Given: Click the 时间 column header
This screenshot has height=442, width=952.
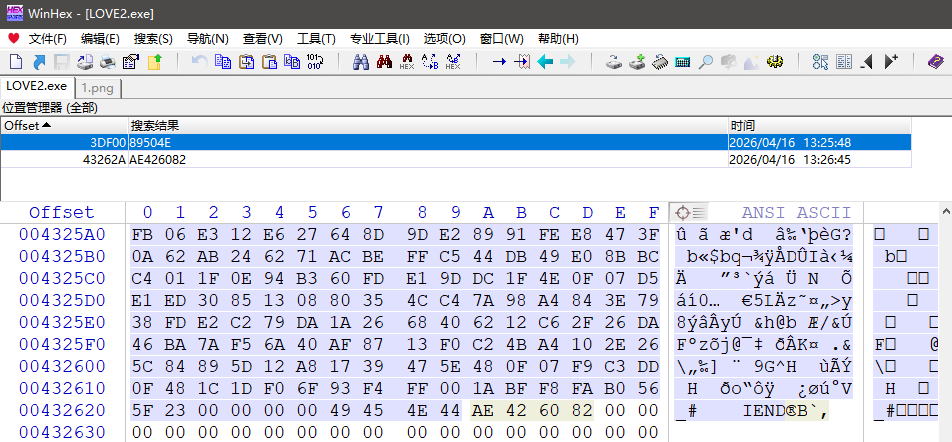Looking at the screenshot, I should click(x=820, y=126).
